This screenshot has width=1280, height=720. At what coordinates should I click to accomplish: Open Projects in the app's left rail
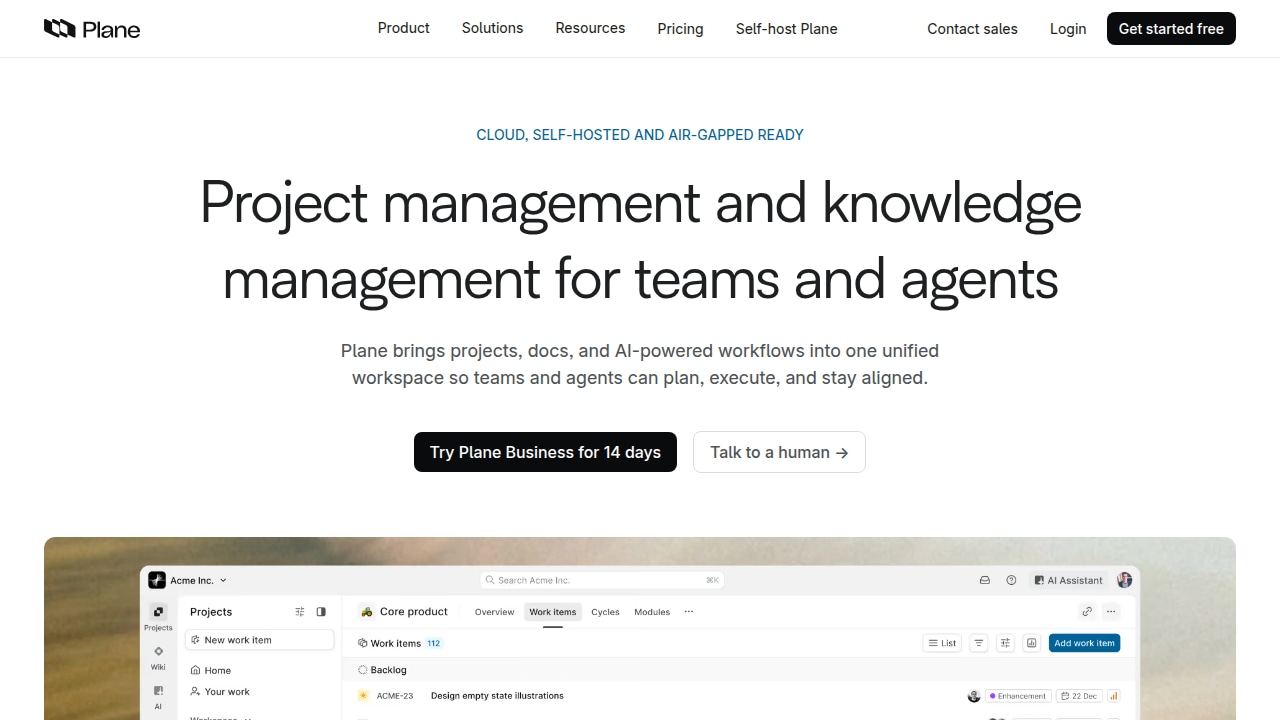158,617
